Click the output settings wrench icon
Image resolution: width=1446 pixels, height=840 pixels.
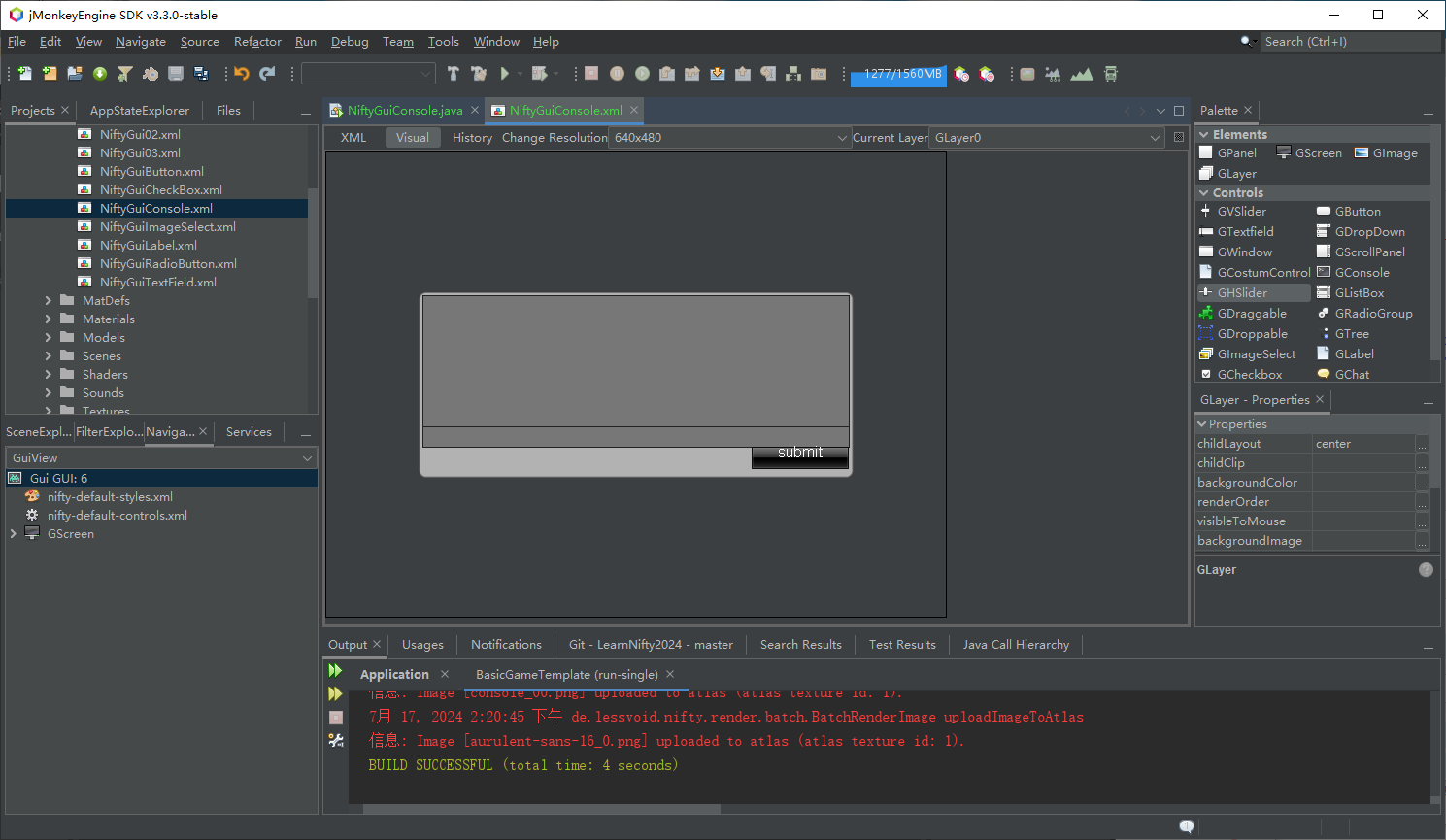point(336,741)
